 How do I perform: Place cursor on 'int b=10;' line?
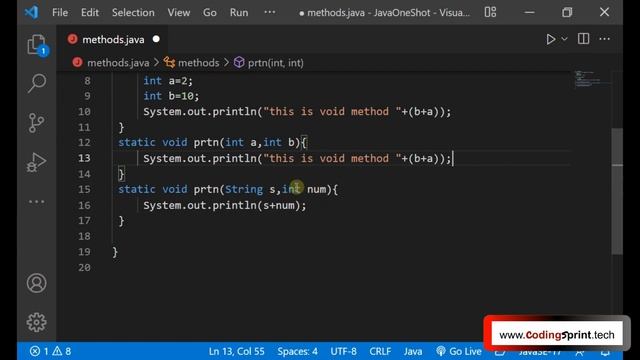171,96
